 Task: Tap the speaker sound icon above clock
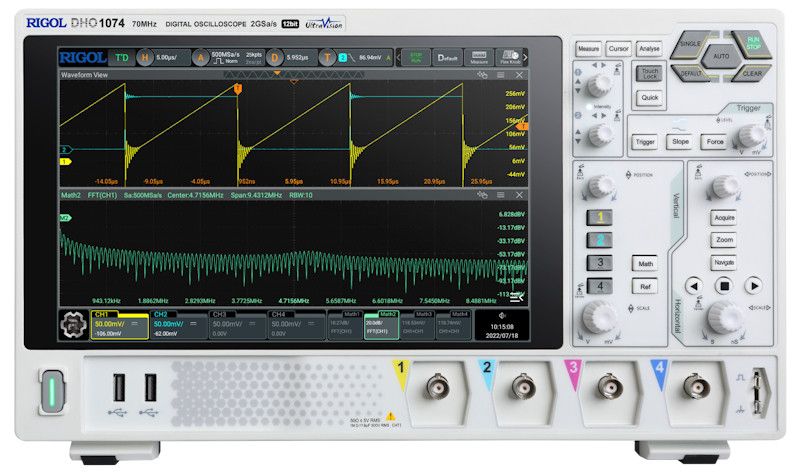pyautogui.click(x=502, y=314)
